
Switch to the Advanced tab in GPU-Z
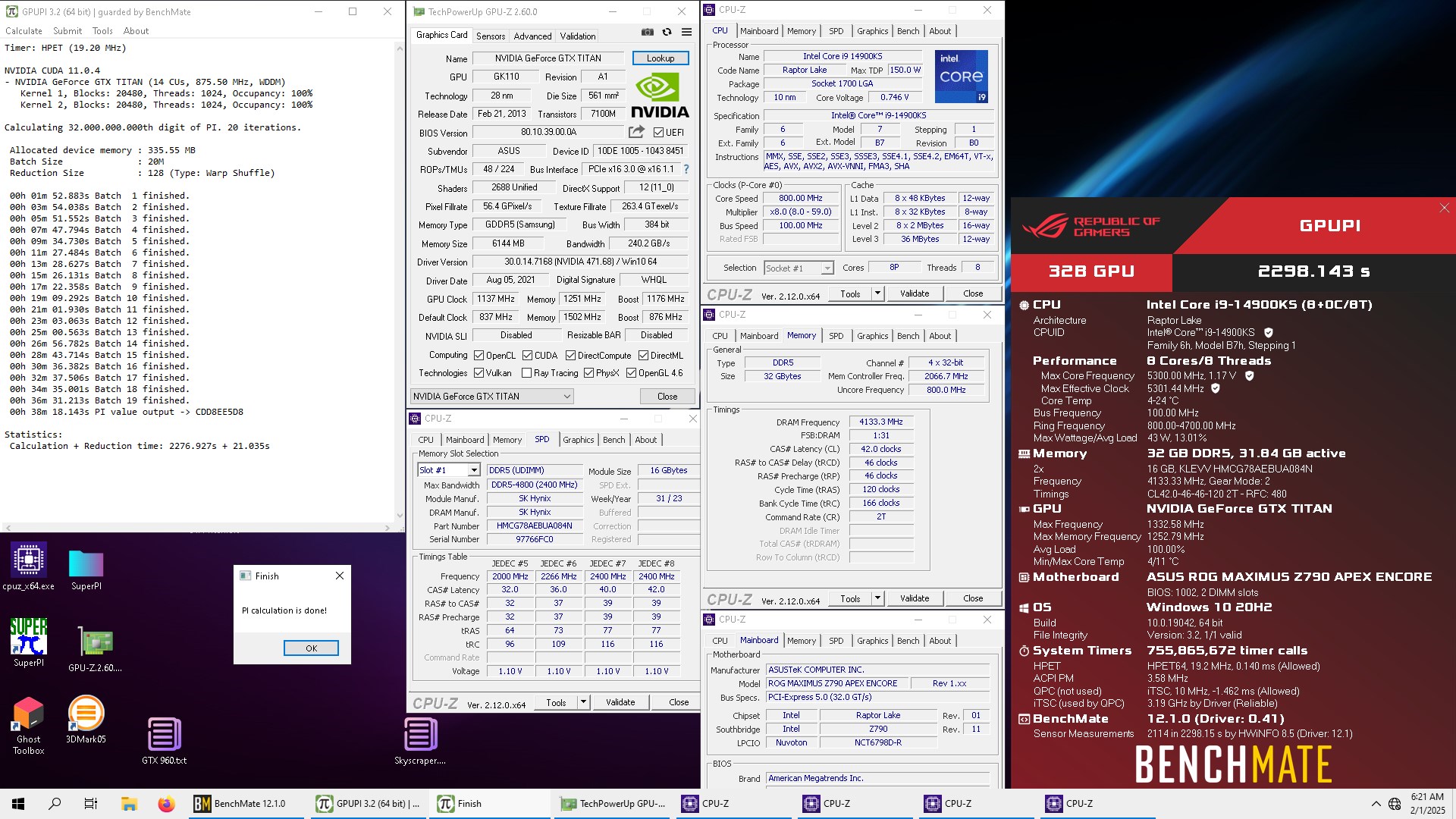pyautogui.click(x=532, y=36)
